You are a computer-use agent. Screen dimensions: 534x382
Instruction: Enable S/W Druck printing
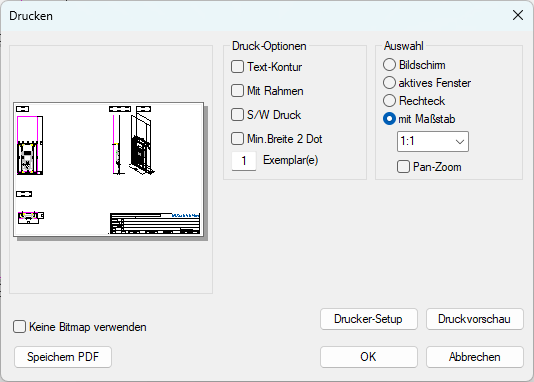coord(237,115)
